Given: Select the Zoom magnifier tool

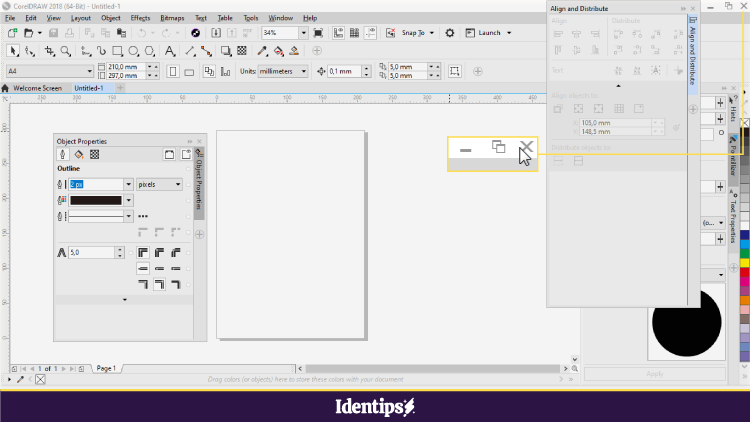Looking at the screenshot, I should 66,51.
